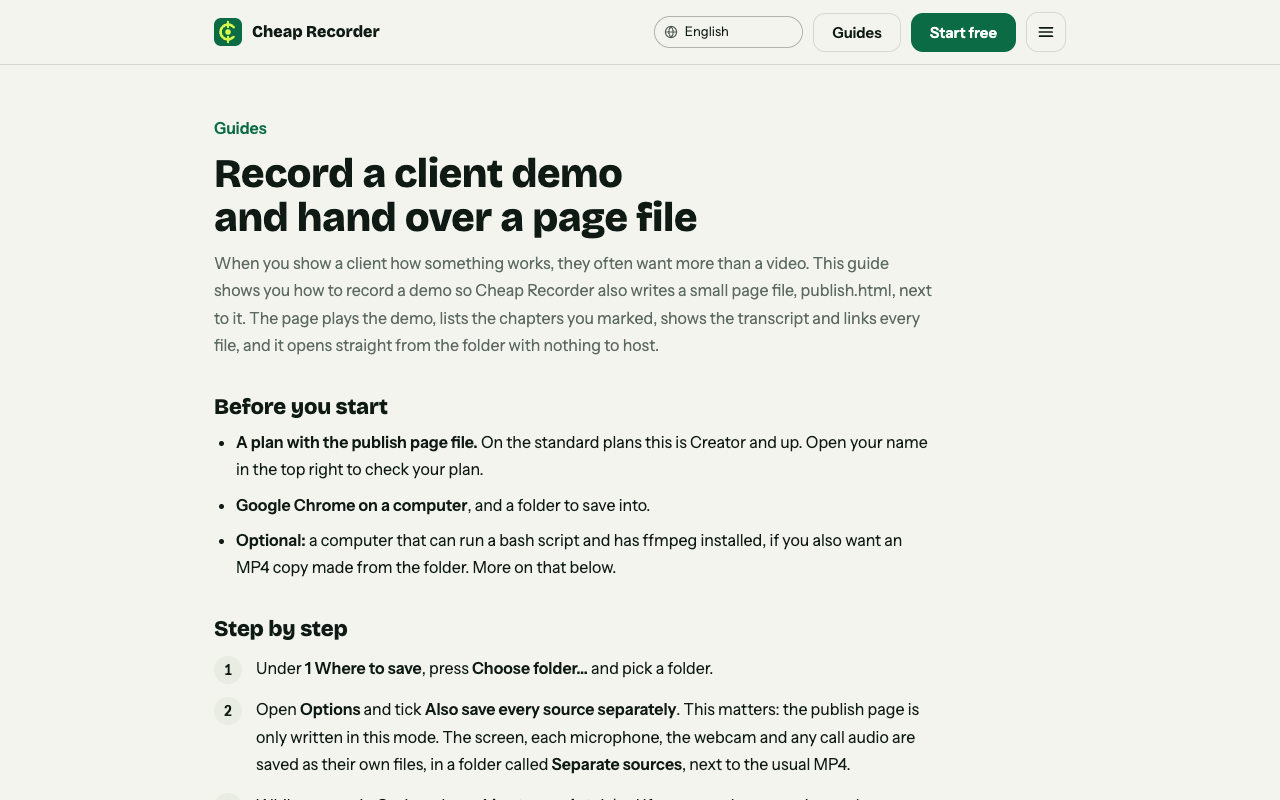Click the Start free button
This screenshot has width=1280, height=800.
(963, 32)
